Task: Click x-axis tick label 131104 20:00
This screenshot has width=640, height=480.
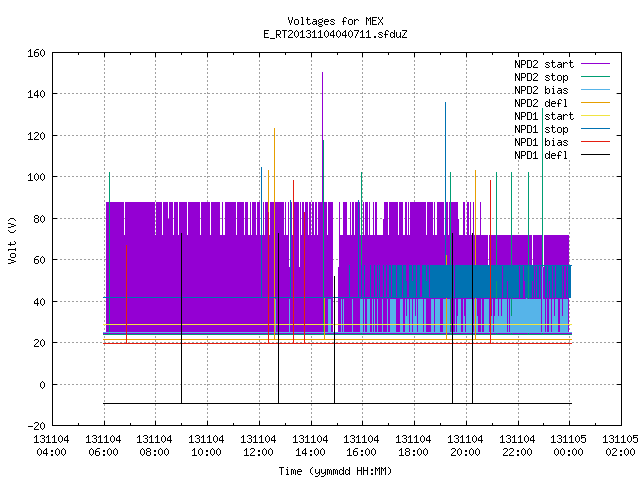Action: [465, 446]
